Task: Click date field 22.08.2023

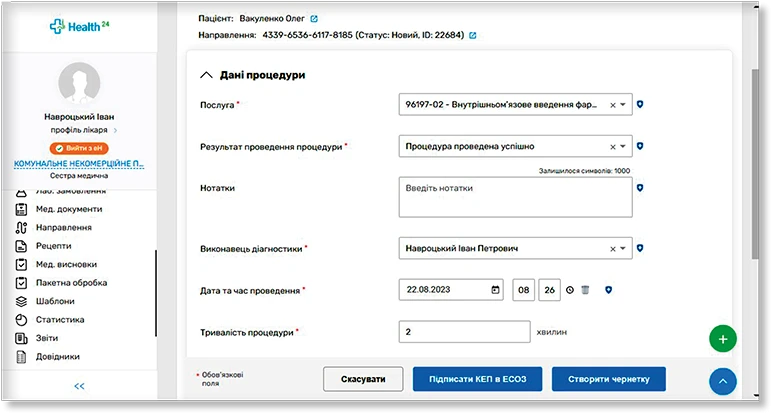Action: click(451, 290)
